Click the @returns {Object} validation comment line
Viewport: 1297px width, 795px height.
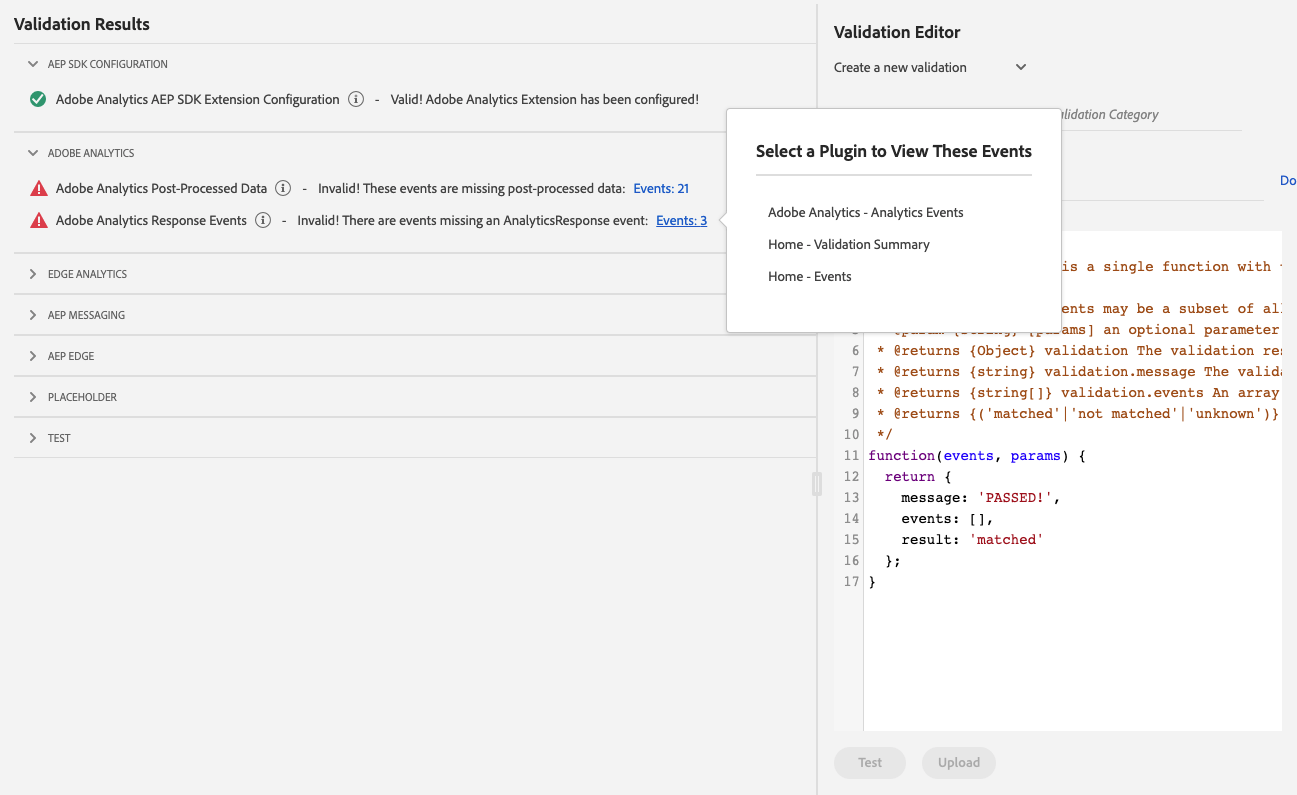(1078, 350)
